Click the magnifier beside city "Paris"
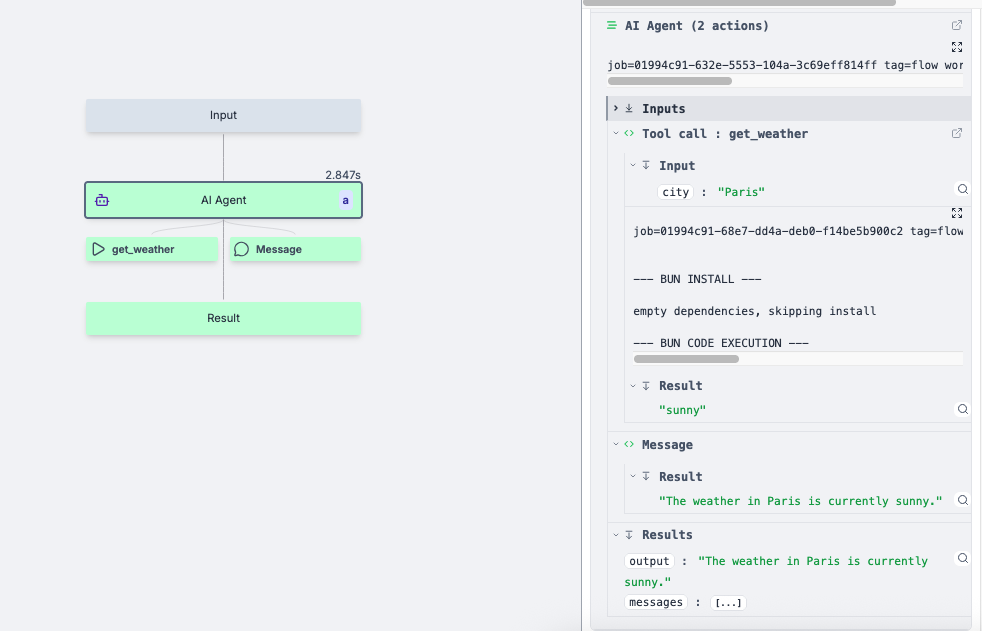 tap(962, 189)
